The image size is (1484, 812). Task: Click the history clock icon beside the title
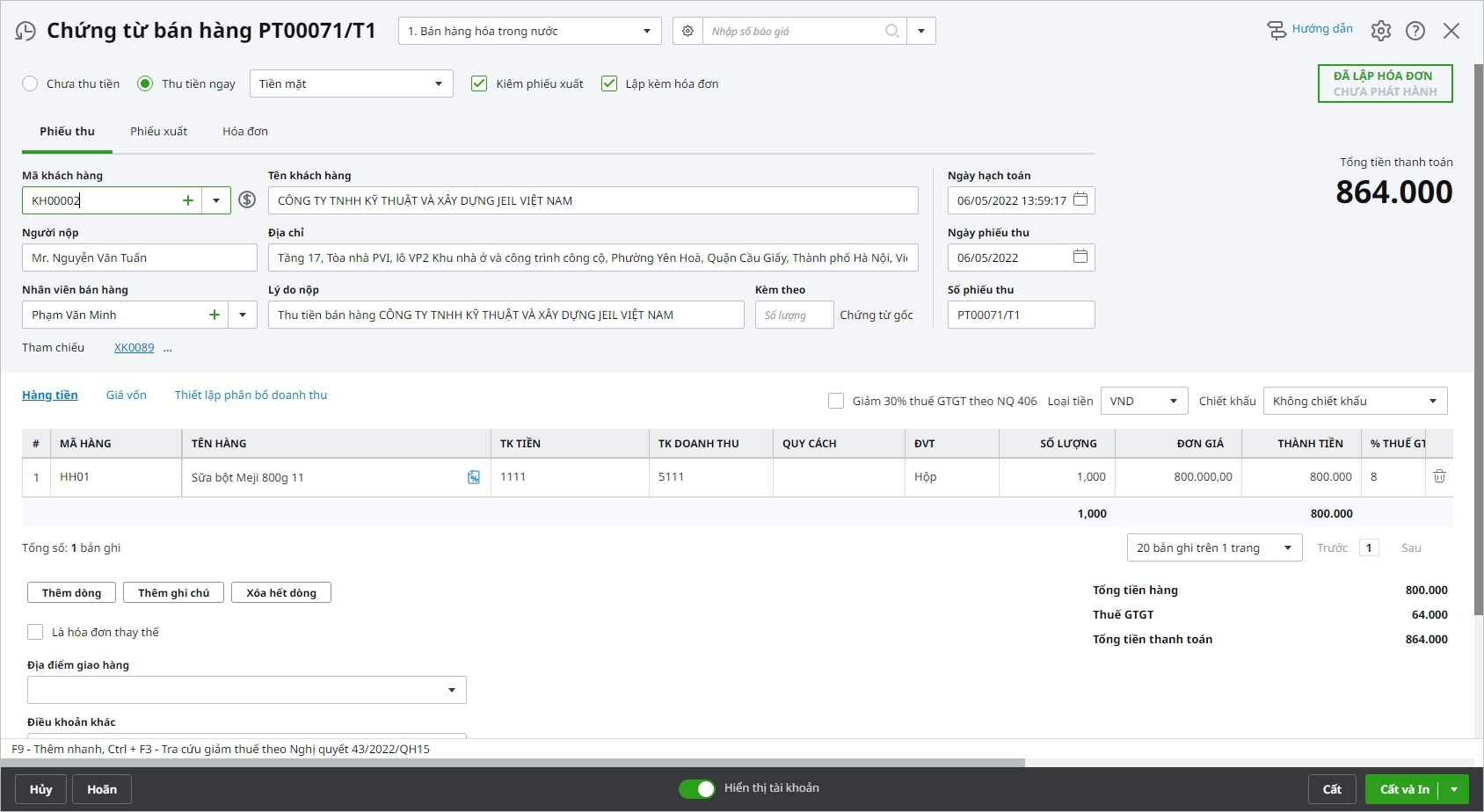tap(25, 32)
